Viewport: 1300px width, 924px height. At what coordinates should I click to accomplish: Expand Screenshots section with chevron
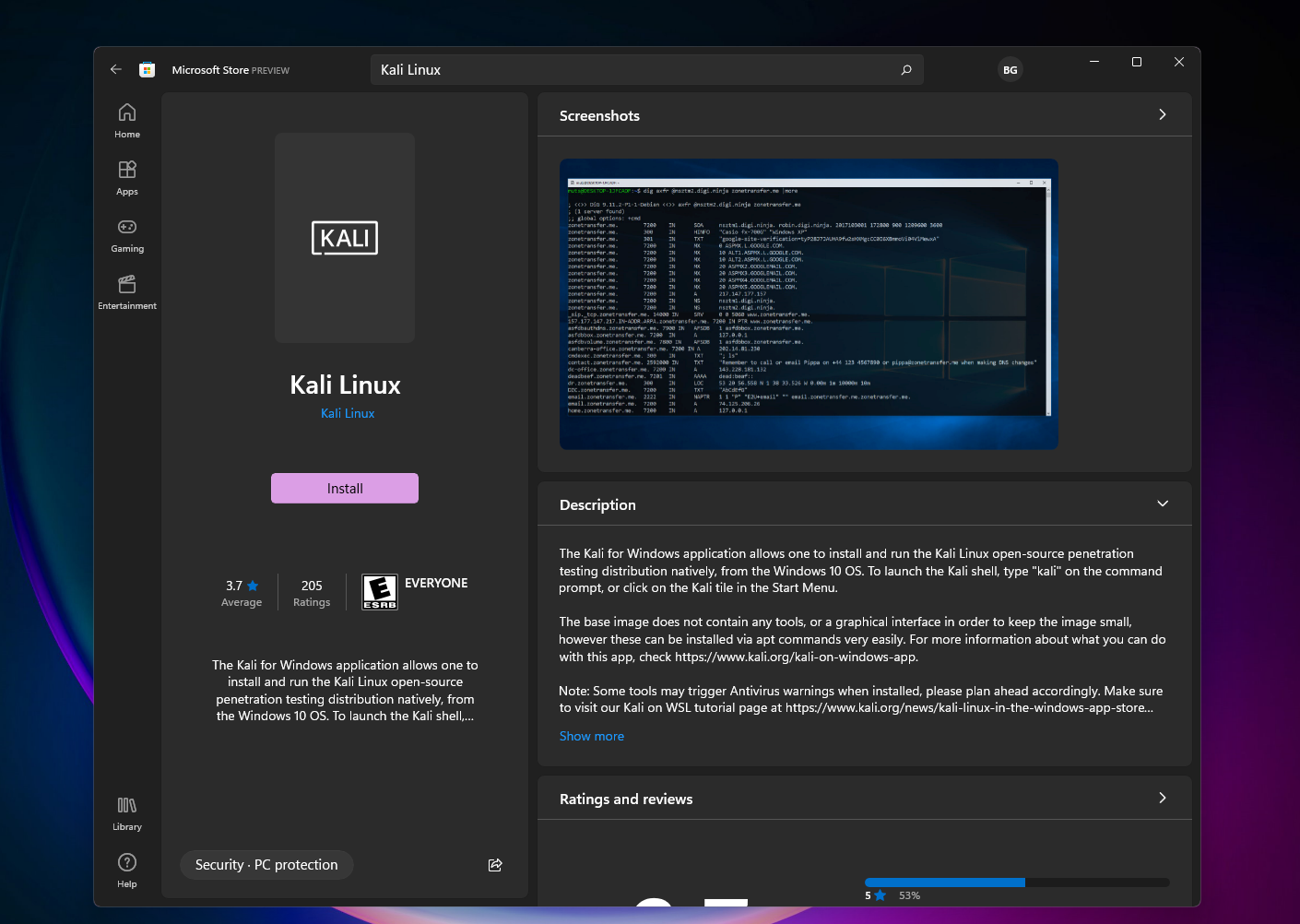coord(1163,114)
